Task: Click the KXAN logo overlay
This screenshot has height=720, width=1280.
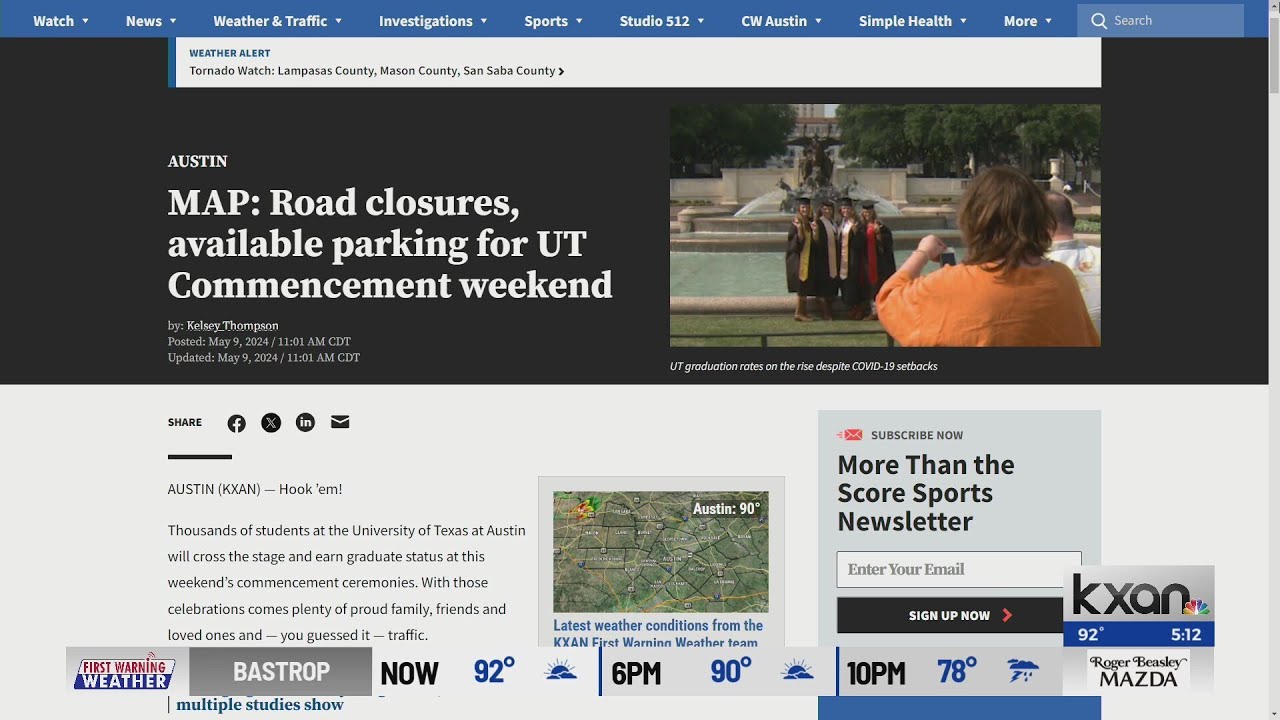Action: tap(1139, 596)
